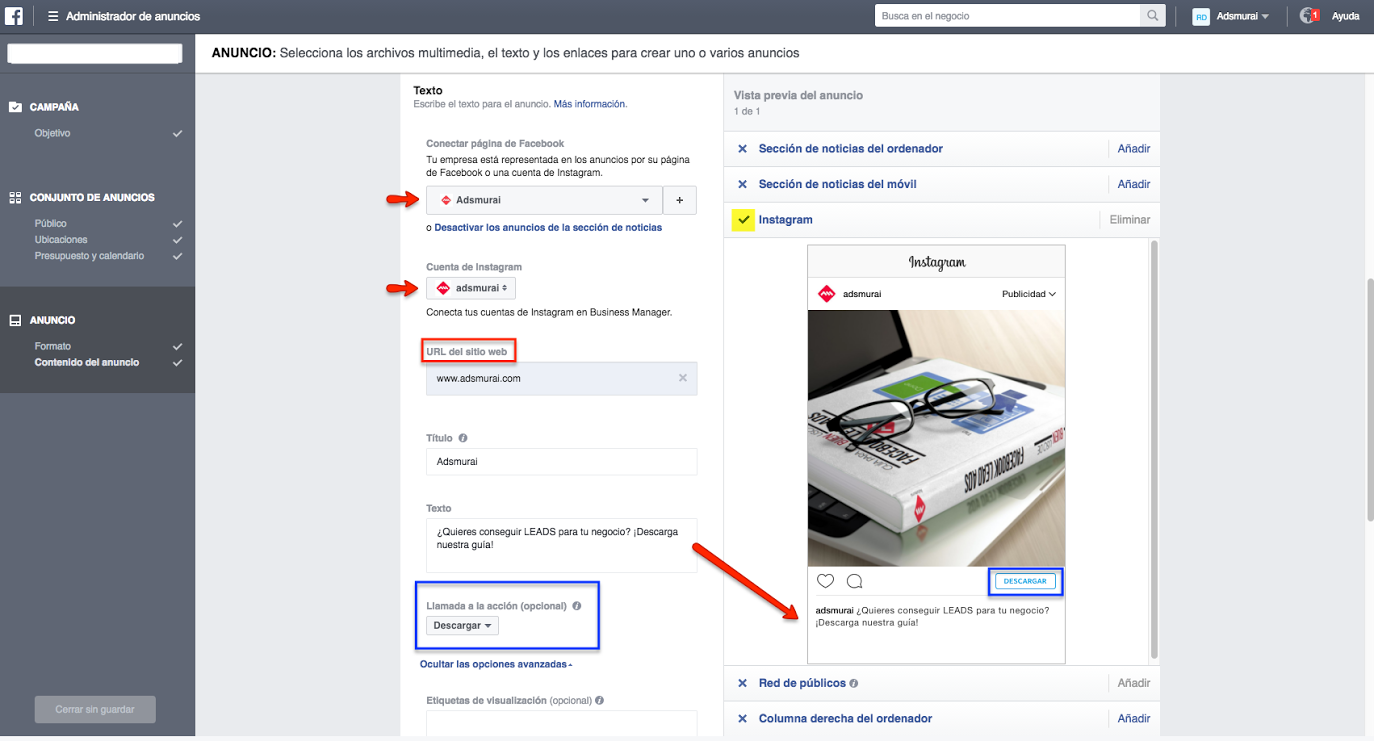
Task: Open the Cuenta de Instagram selector
Action: coord(470,287)
